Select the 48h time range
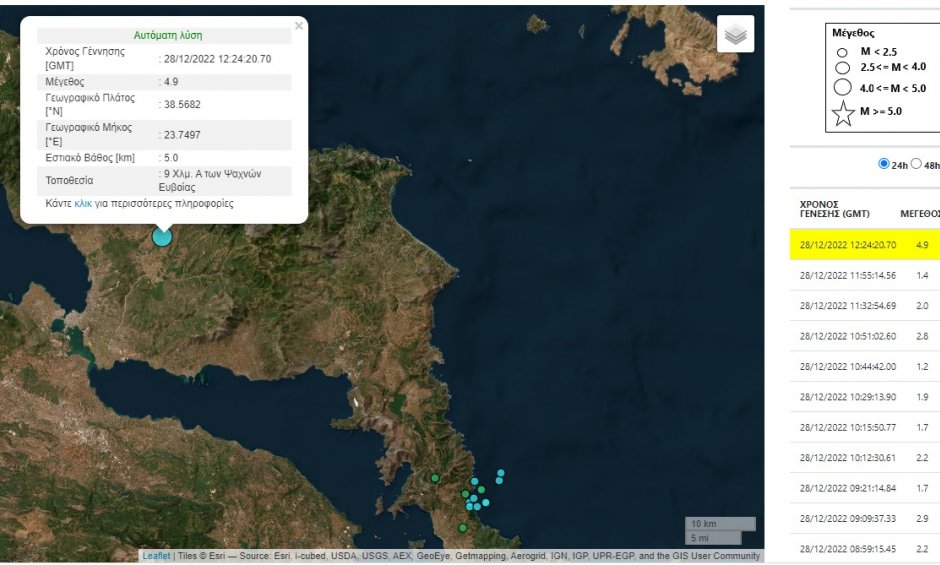 click(x=915, y=164)
